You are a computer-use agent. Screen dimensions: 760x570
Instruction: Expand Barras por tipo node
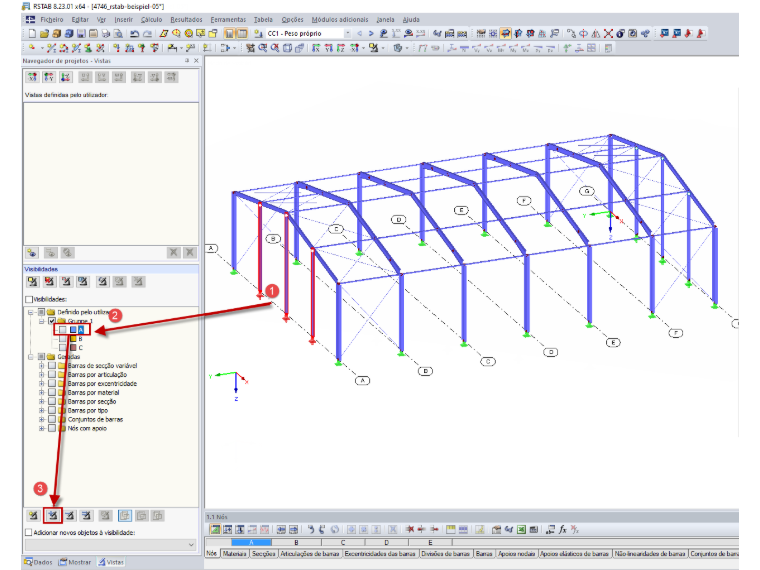42,411
